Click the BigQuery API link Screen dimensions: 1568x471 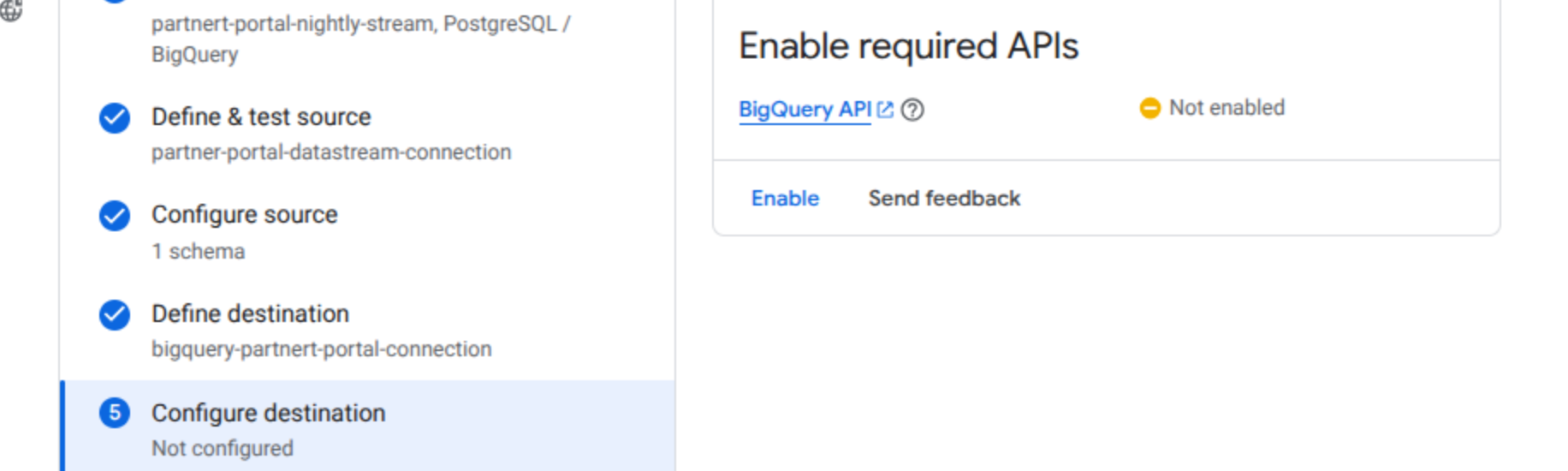point(805,110)
